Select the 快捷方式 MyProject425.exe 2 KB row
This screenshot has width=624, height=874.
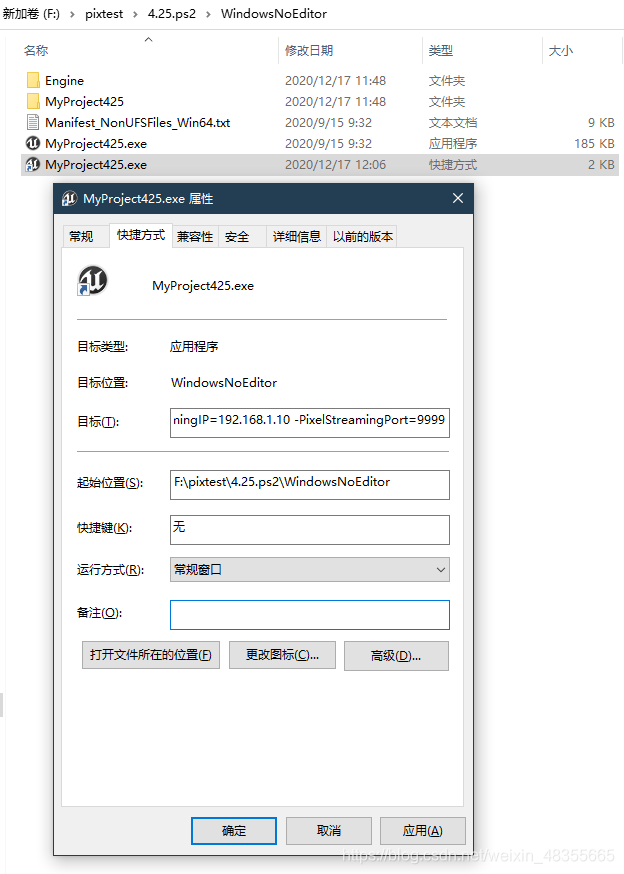pyautogui.click(x=320, y=164)
